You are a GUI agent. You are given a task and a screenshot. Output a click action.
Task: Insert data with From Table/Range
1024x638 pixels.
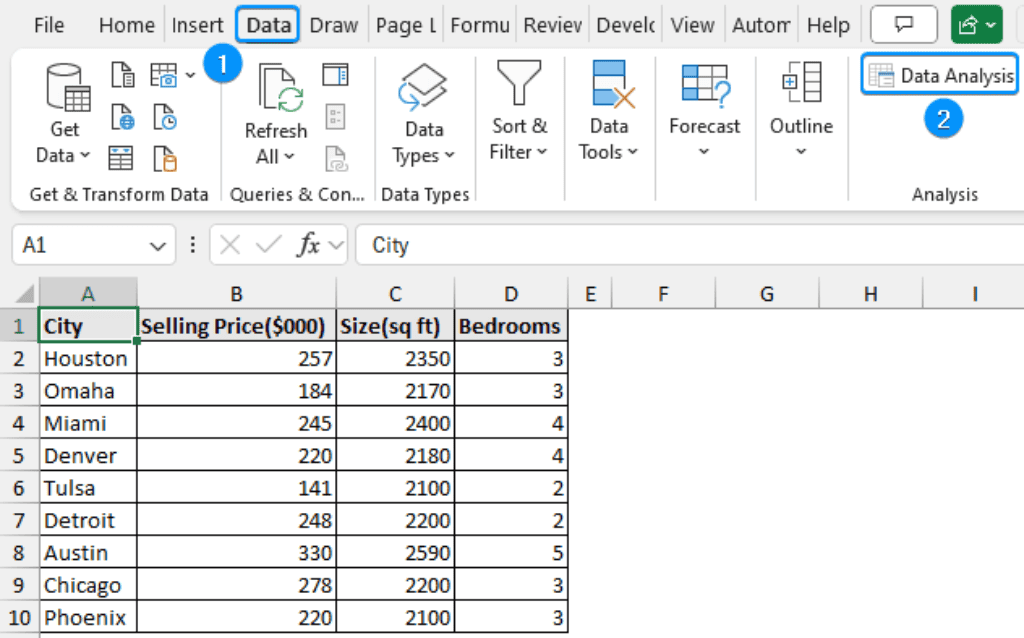(121, 158)
